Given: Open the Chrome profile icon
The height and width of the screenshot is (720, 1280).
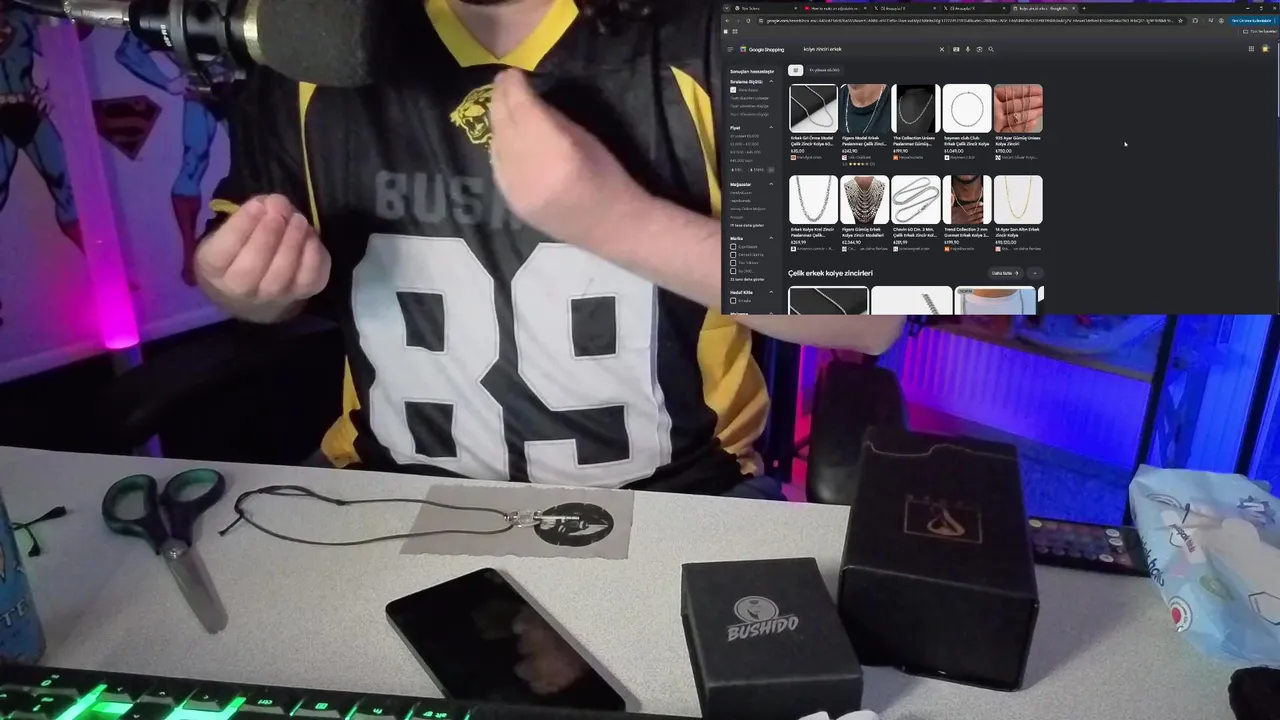Looking at the screenshot, I should pyautogui.click(x=1223, y=20).
